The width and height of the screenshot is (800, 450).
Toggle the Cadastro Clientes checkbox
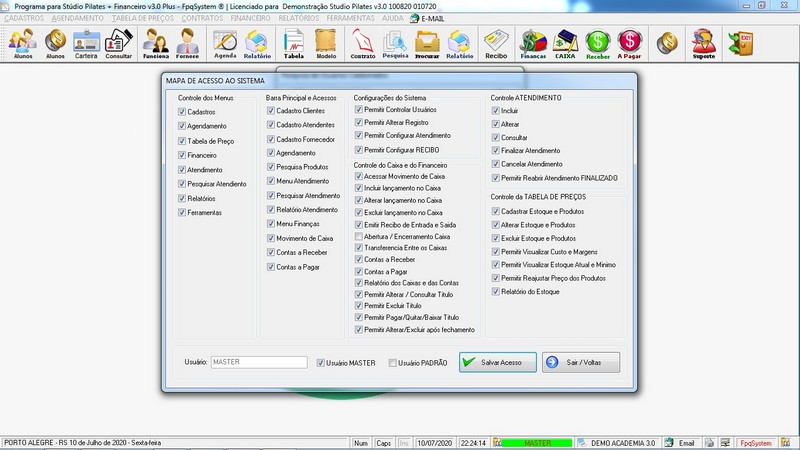click(271, 110)
